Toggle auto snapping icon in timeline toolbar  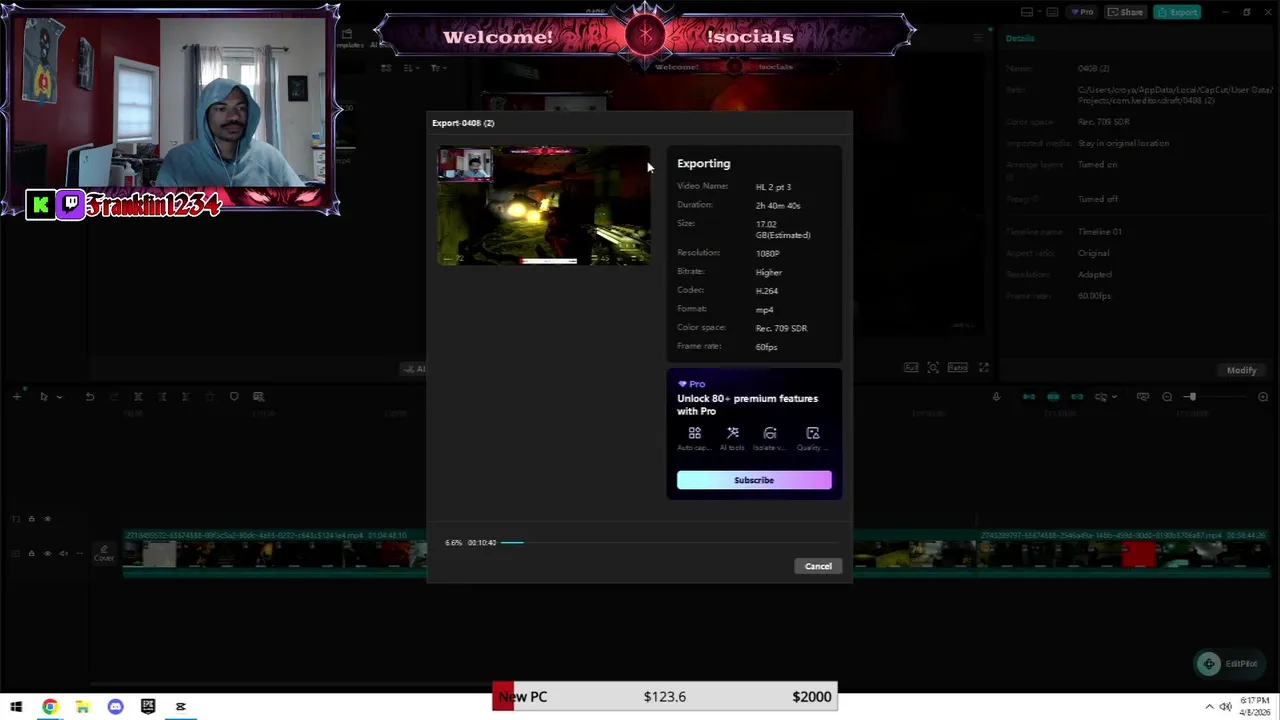click(x=1053, y=397)
